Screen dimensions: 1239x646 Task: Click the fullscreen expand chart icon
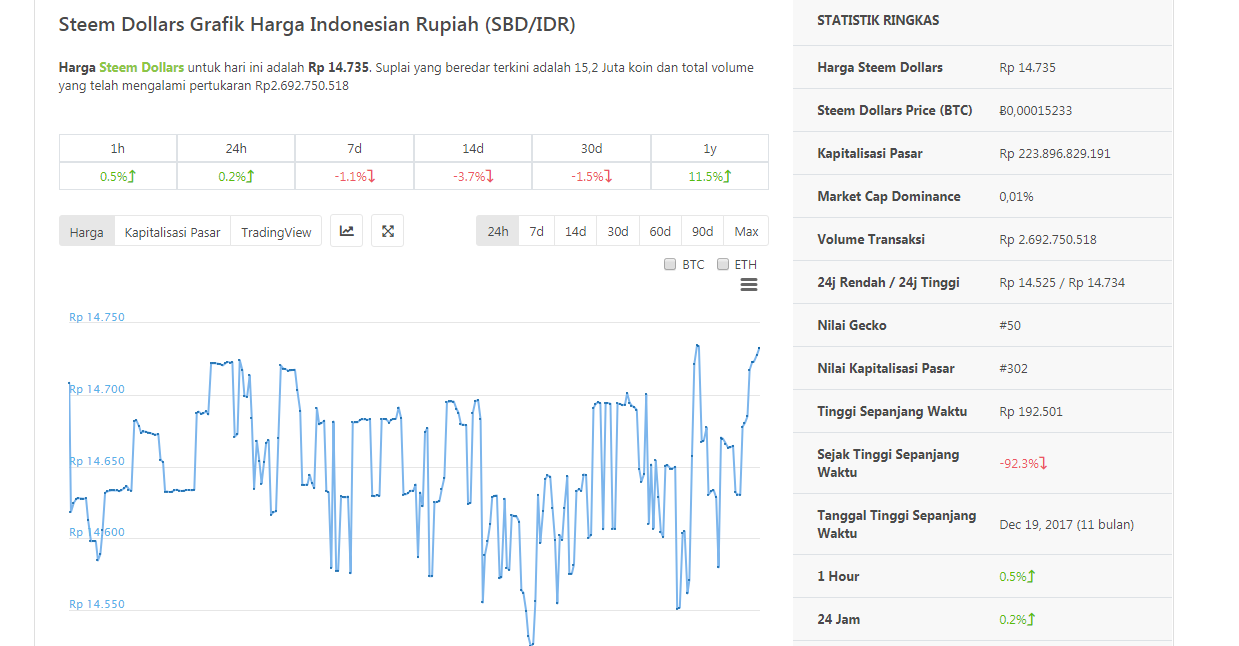click(388, 231)
